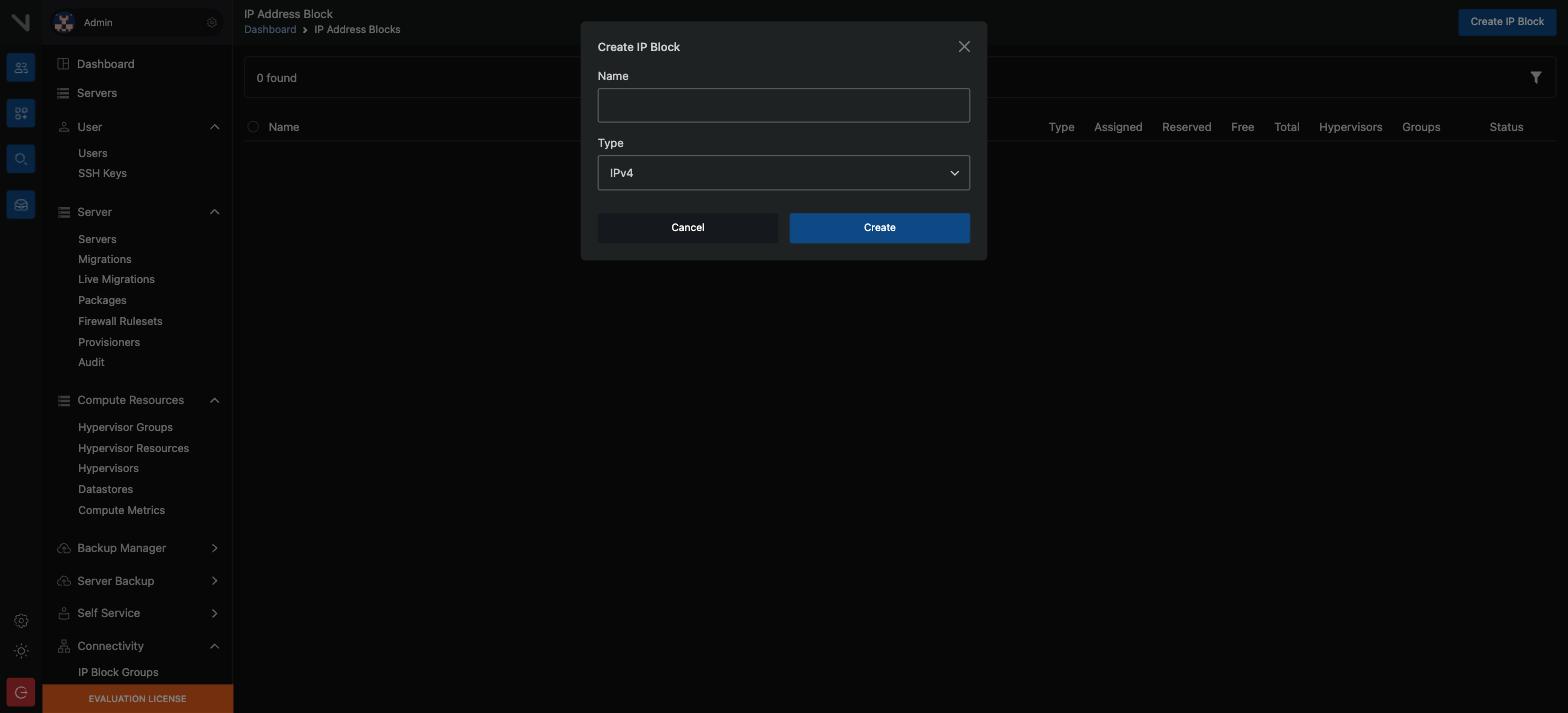Click the Name column header

point(284,127)
